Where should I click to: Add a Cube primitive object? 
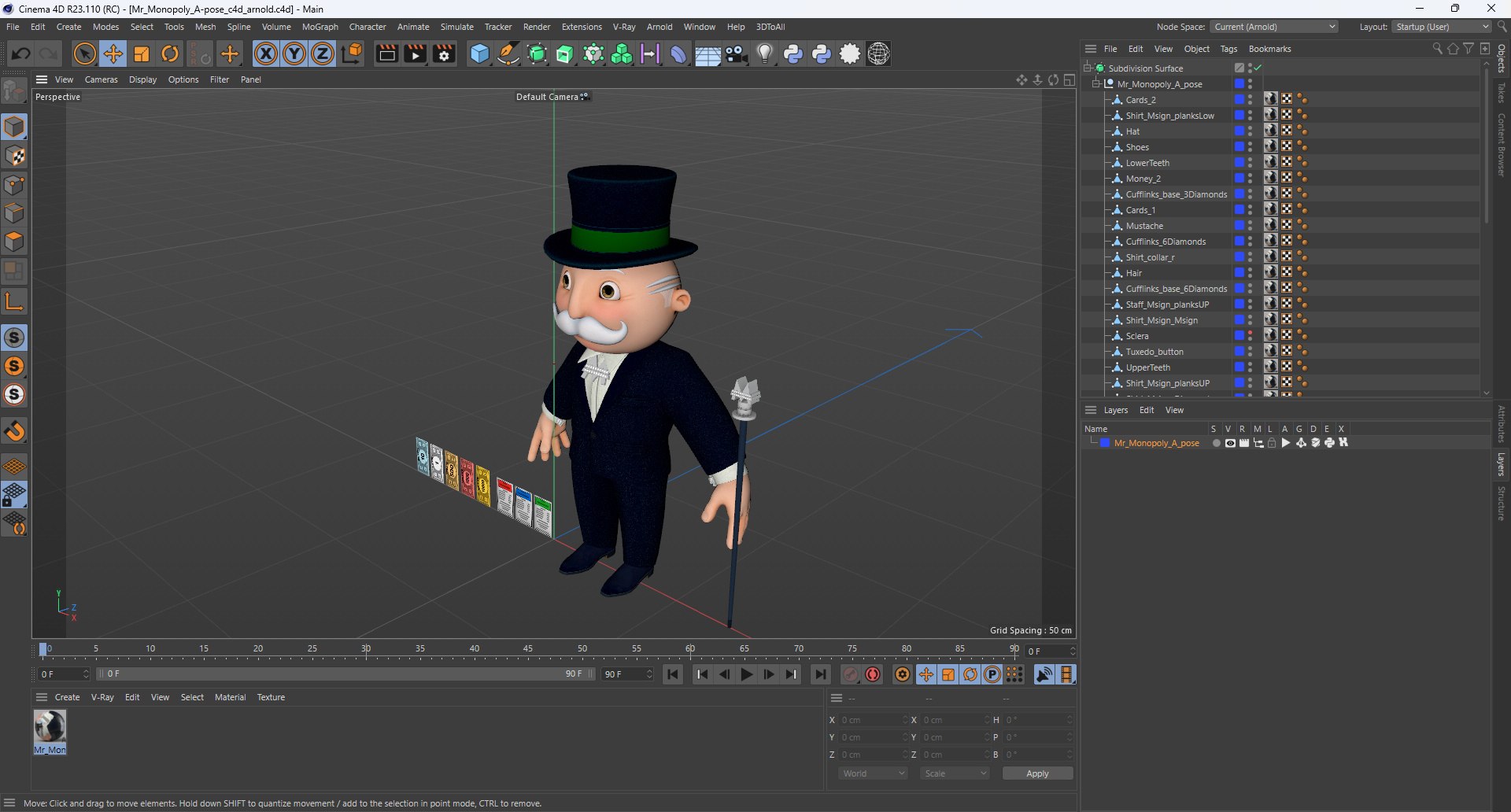(x=479, y=54)
